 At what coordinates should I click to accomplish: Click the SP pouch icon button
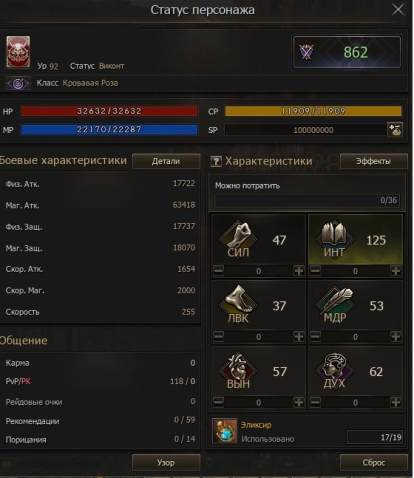[x=395, y=130]
